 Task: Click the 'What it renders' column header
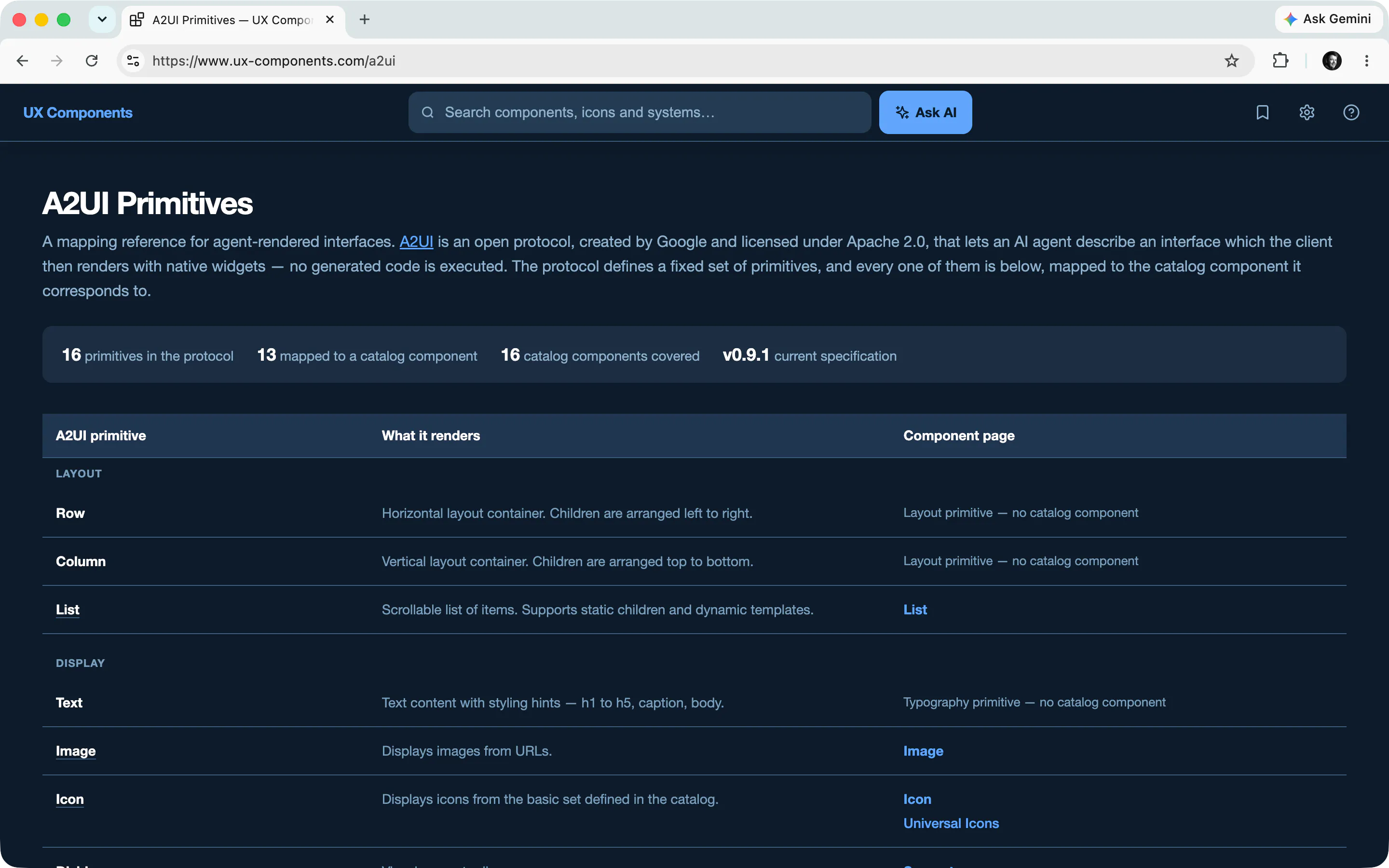(x=431, y=436)
